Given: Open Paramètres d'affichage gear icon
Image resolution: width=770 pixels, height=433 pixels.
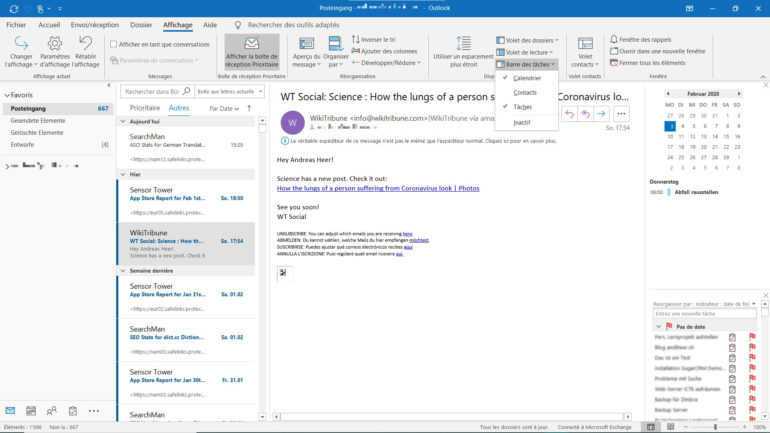Looking at the screenshot, I should [55, 43].
